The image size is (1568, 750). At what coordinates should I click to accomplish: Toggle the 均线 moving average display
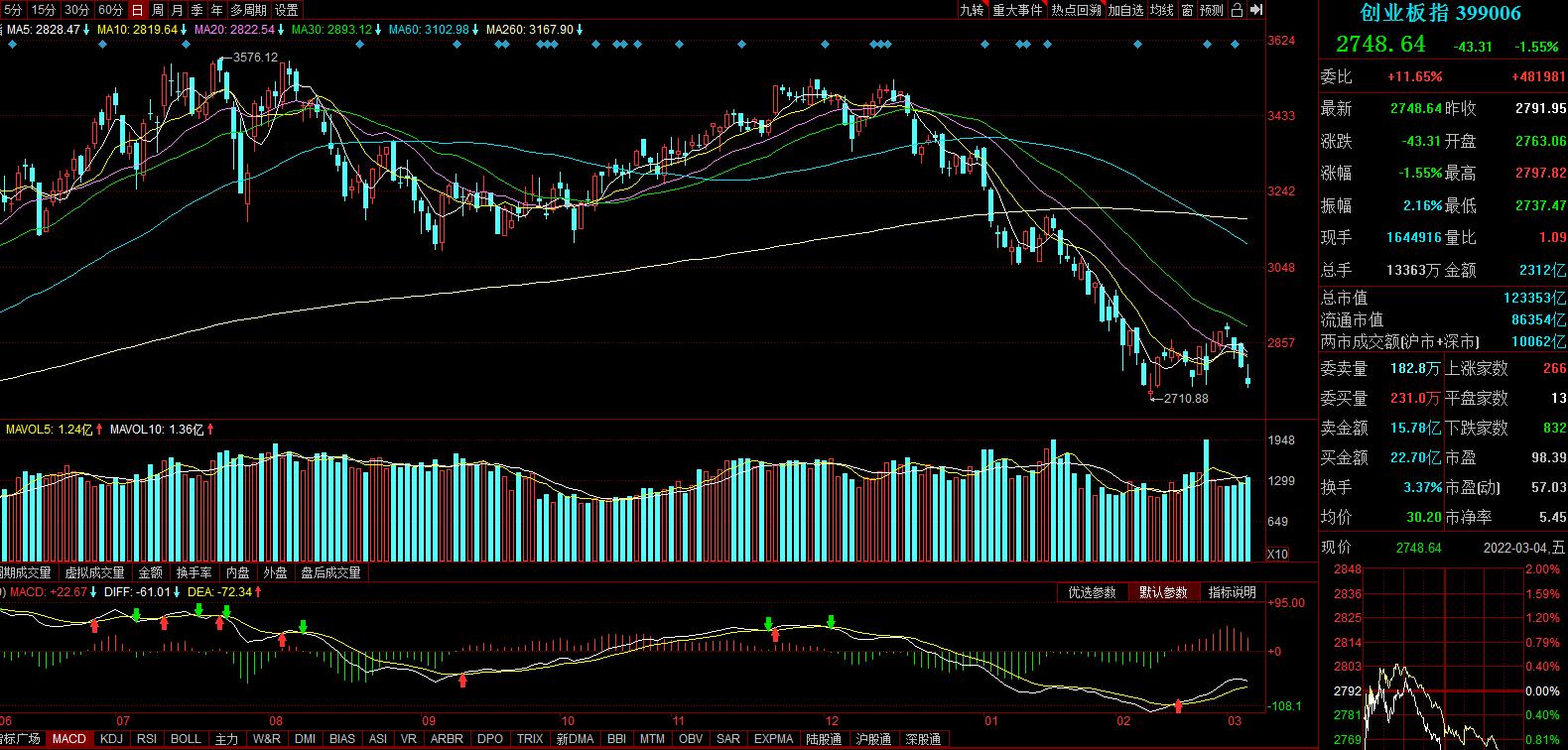[x=1161, y=10]
